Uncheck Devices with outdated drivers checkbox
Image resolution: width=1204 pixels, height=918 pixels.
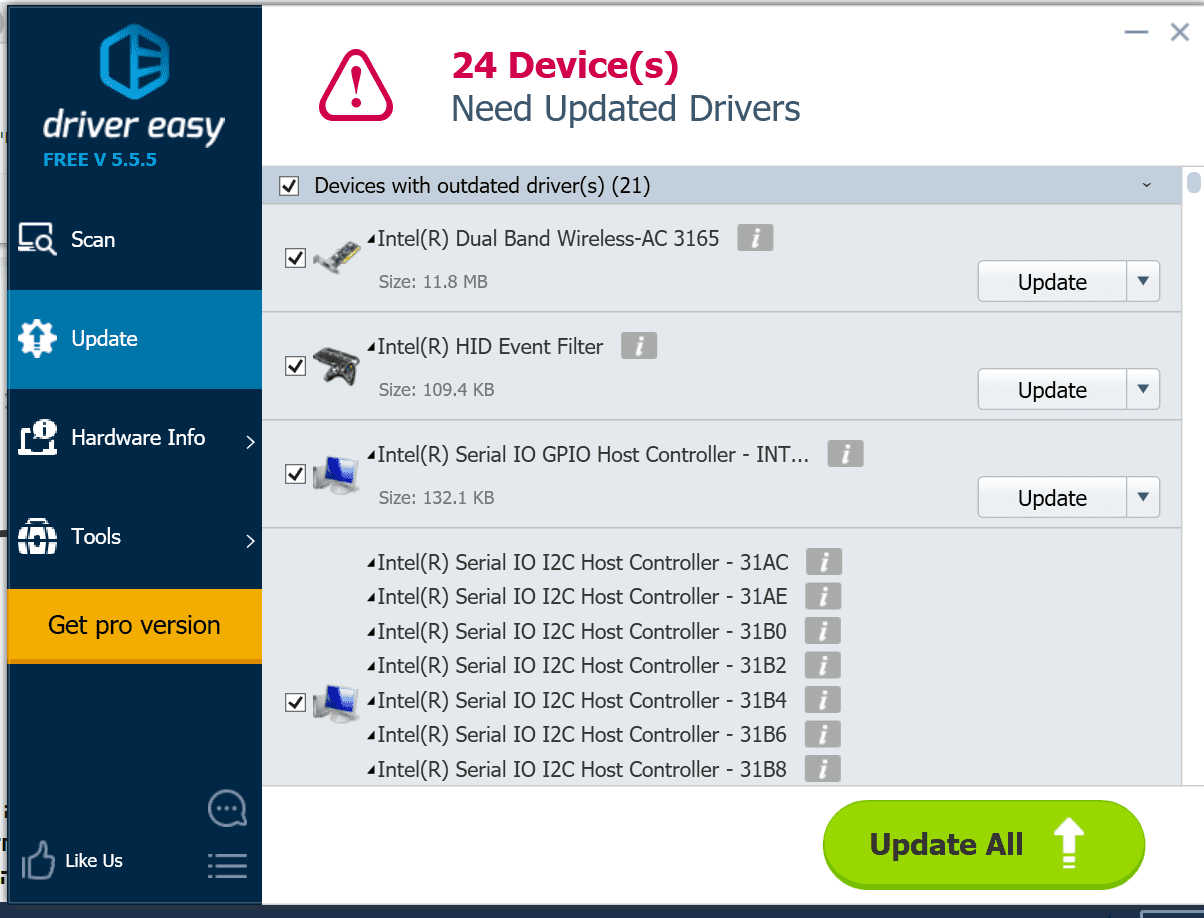(x=289, y=186)
